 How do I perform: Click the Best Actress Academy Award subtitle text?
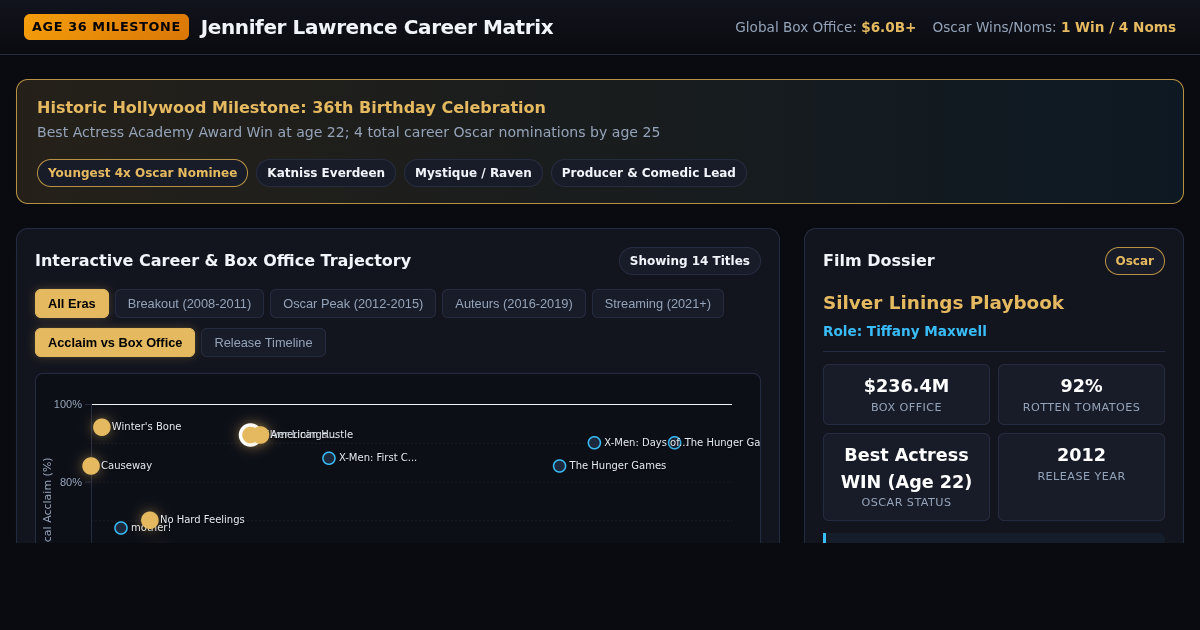(x=348, y=132)
